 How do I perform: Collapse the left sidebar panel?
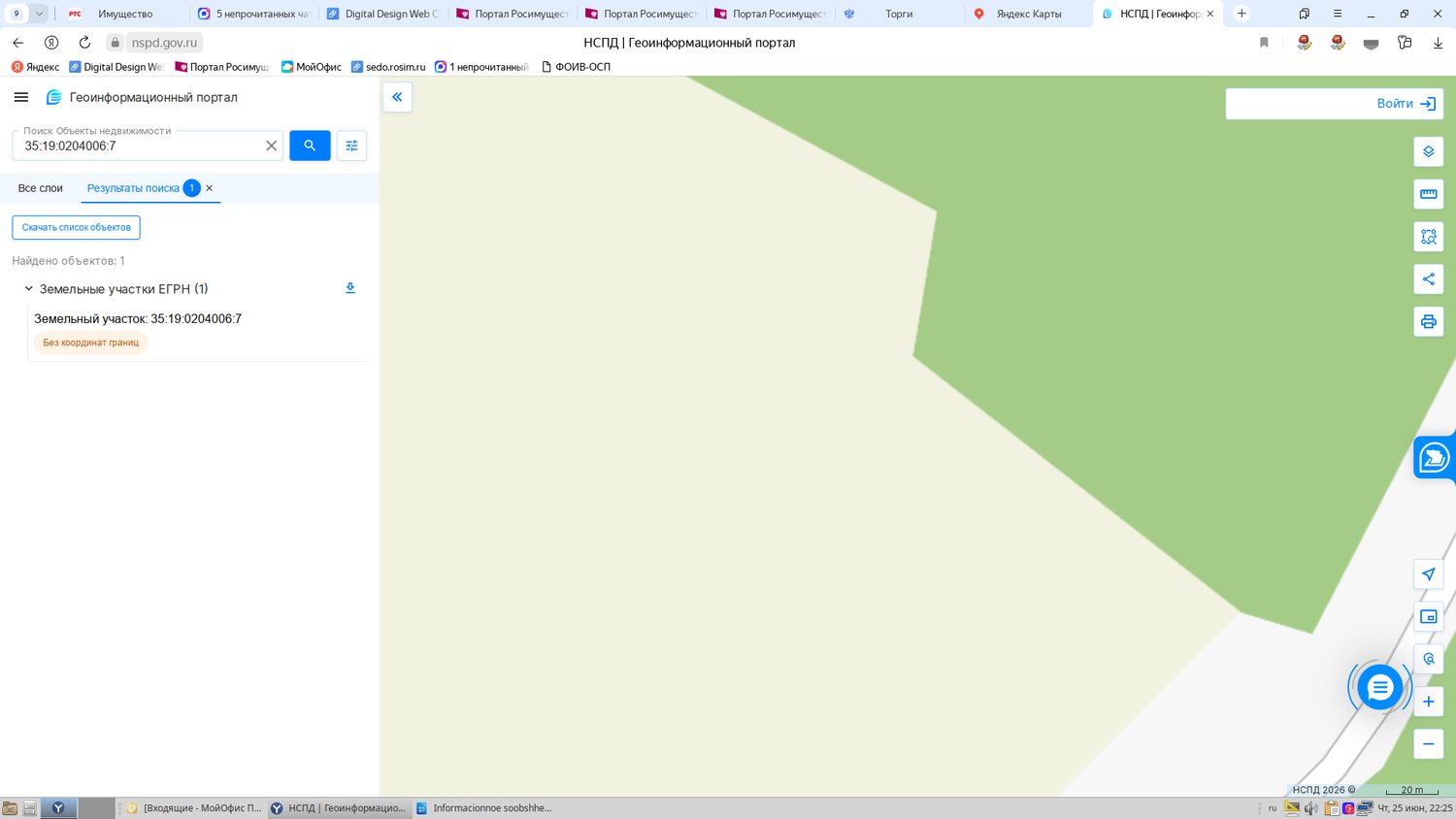click(x=397, y=97)
